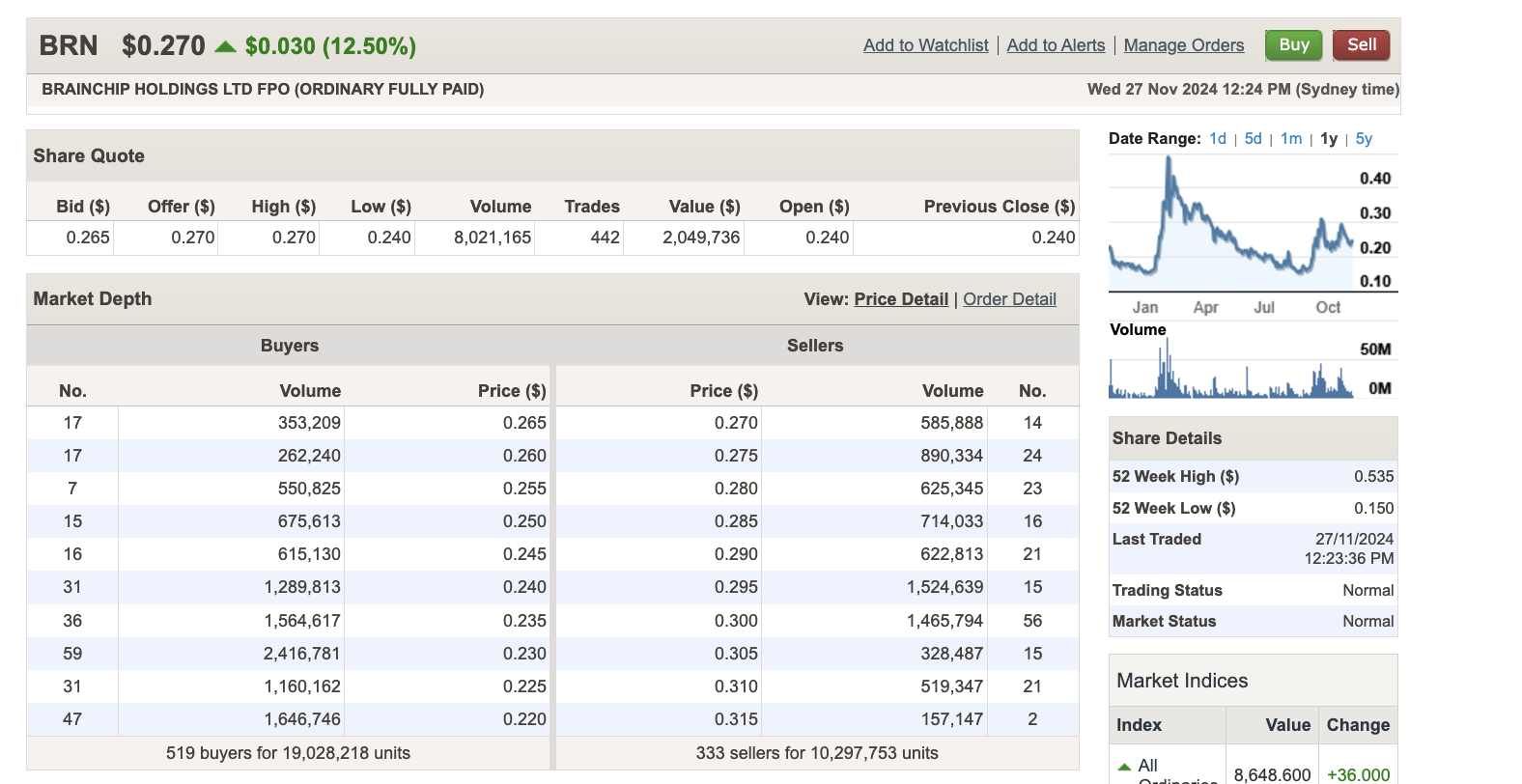
Task: Click the $0.270 last price
Action: tap(163, 45)
